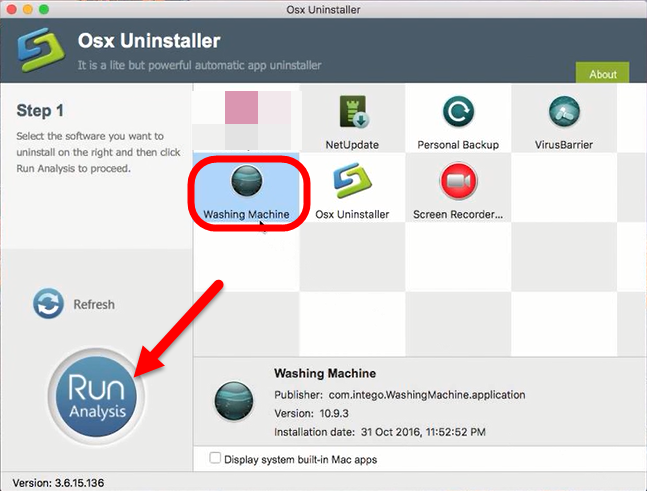Select the Screen Recorder app icon
Viewport: 647px width, 491px height.
pos(458,182)
